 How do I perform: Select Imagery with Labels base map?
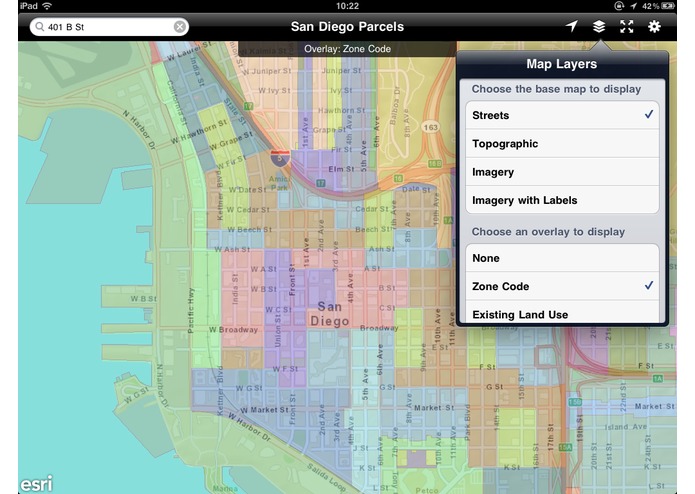[x=562, y=200]
